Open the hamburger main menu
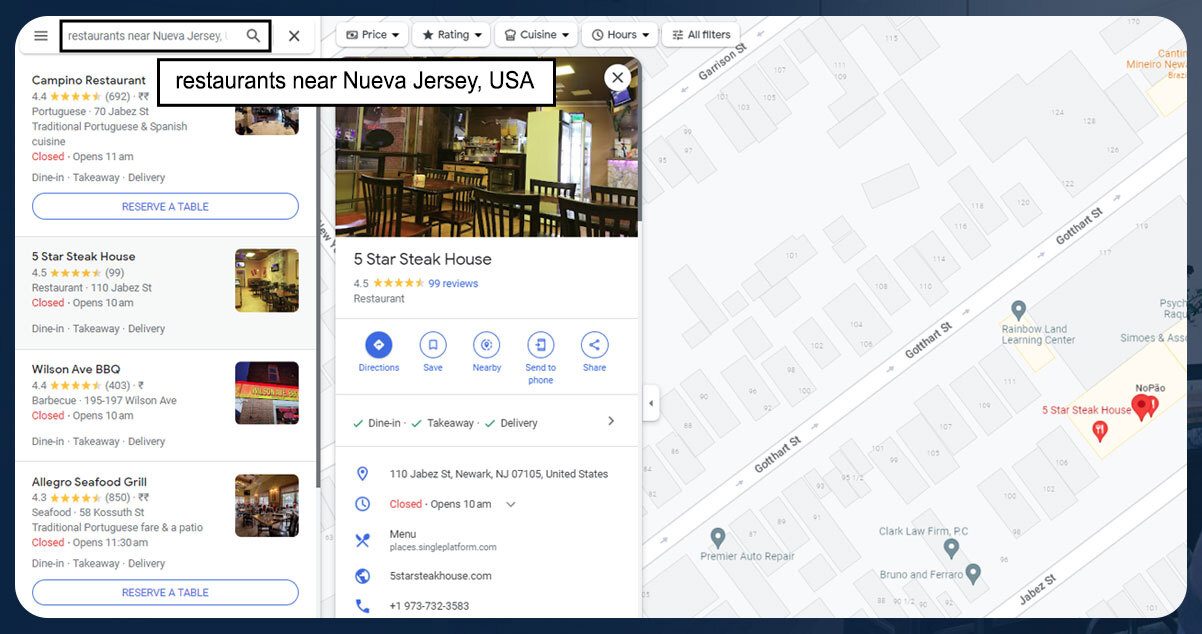The height and width of the screenshot is (634, 1202). [41, 36]
